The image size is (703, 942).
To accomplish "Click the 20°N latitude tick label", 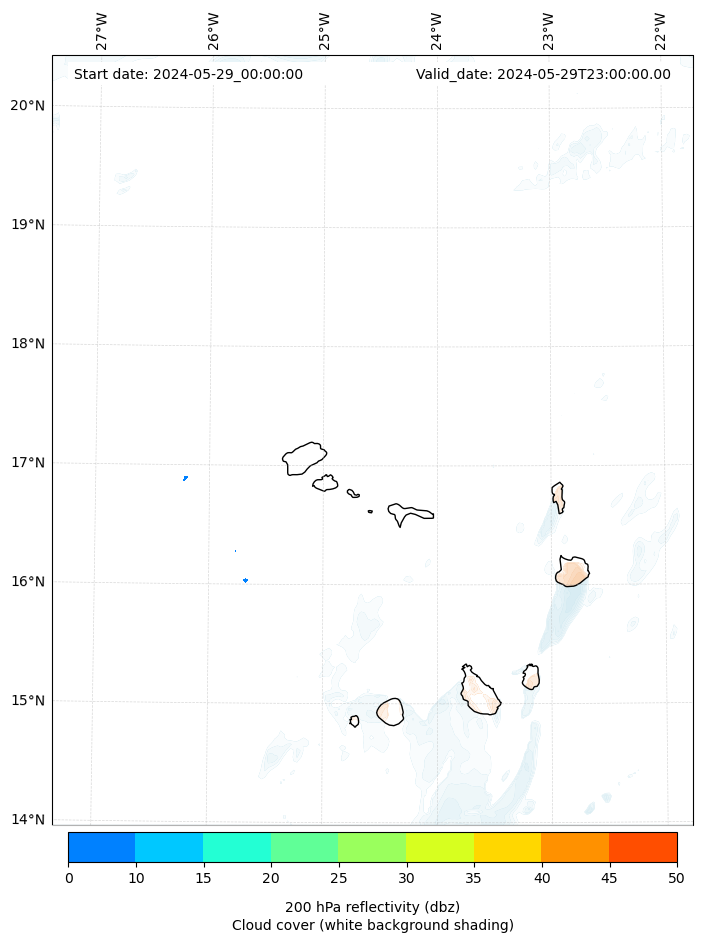I will [x=27, y=106].
